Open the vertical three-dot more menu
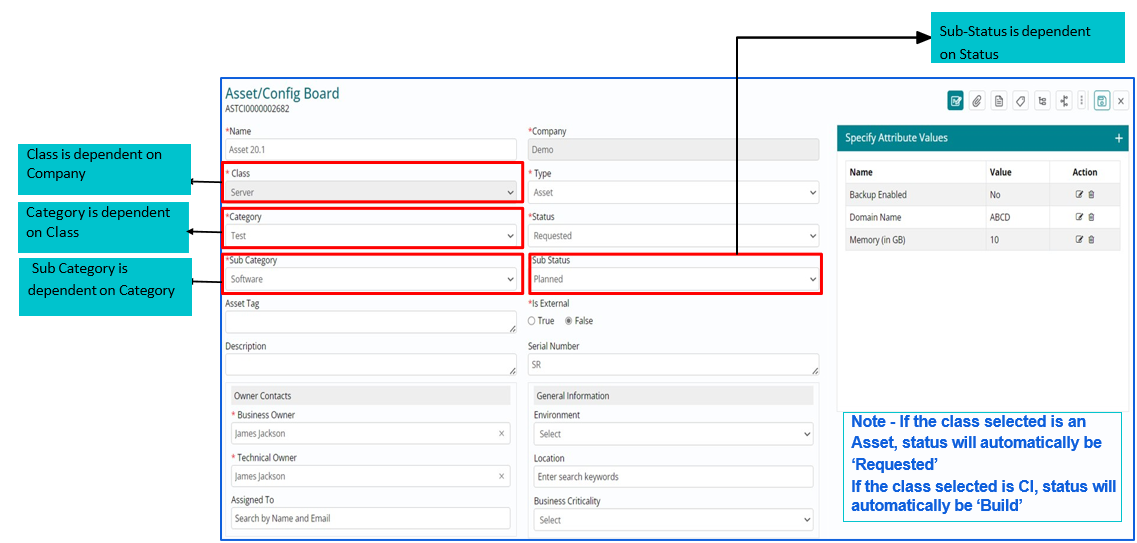 [x=1082, y=101]
